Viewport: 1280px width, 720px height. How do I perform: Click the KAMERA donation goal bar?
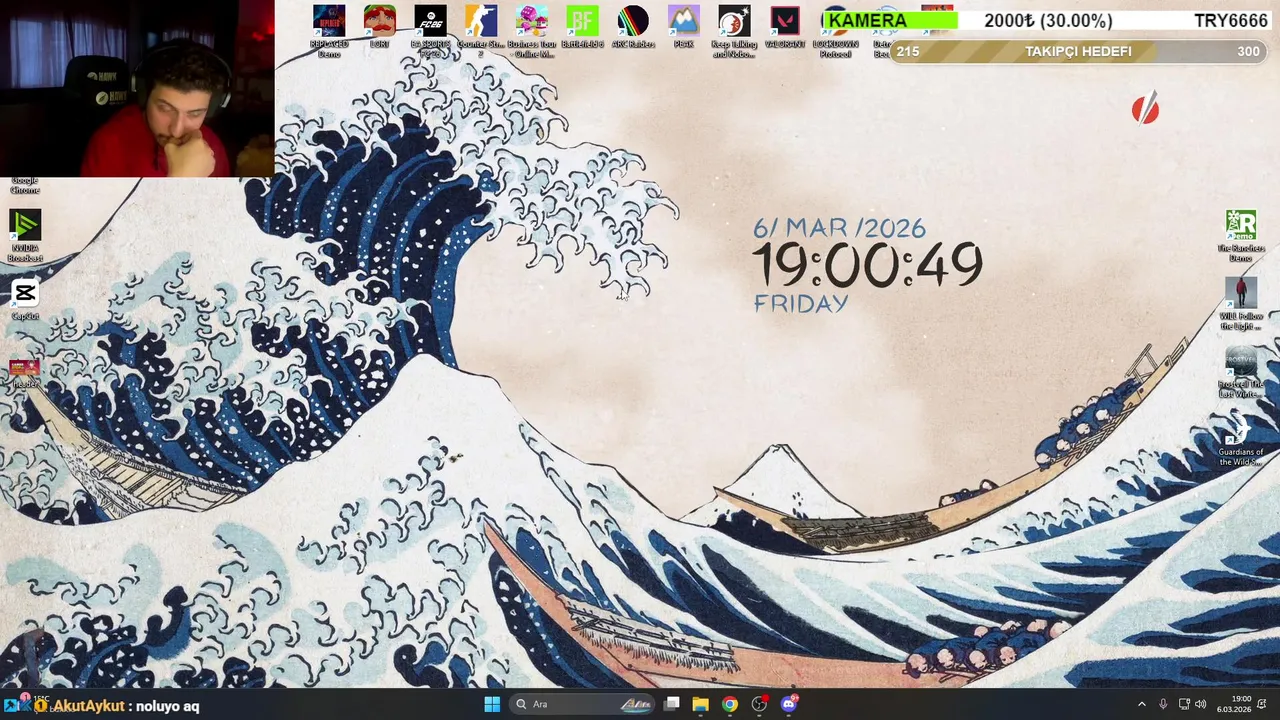tap(1047, 20)
